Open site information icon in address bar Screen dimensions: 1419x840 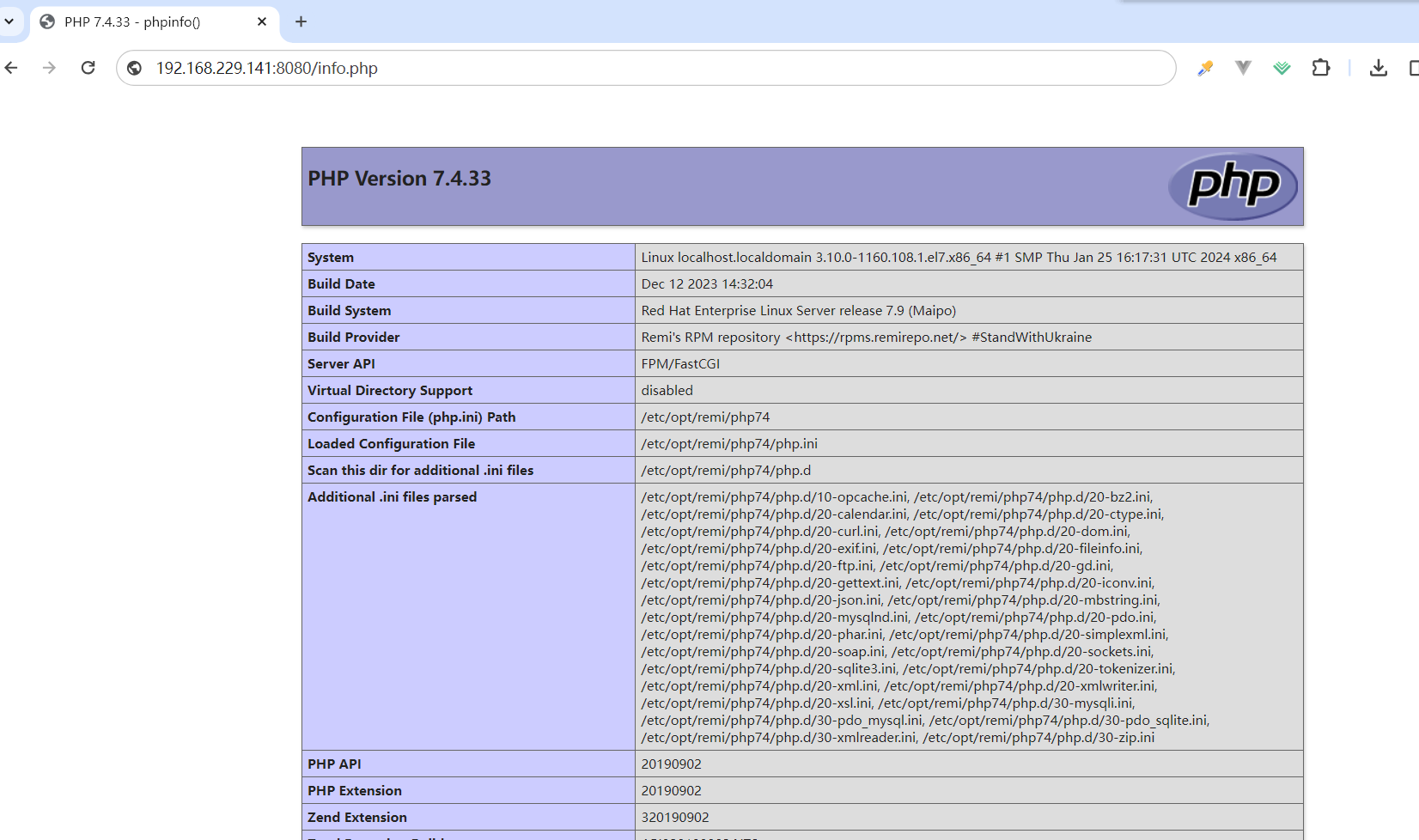135,68
